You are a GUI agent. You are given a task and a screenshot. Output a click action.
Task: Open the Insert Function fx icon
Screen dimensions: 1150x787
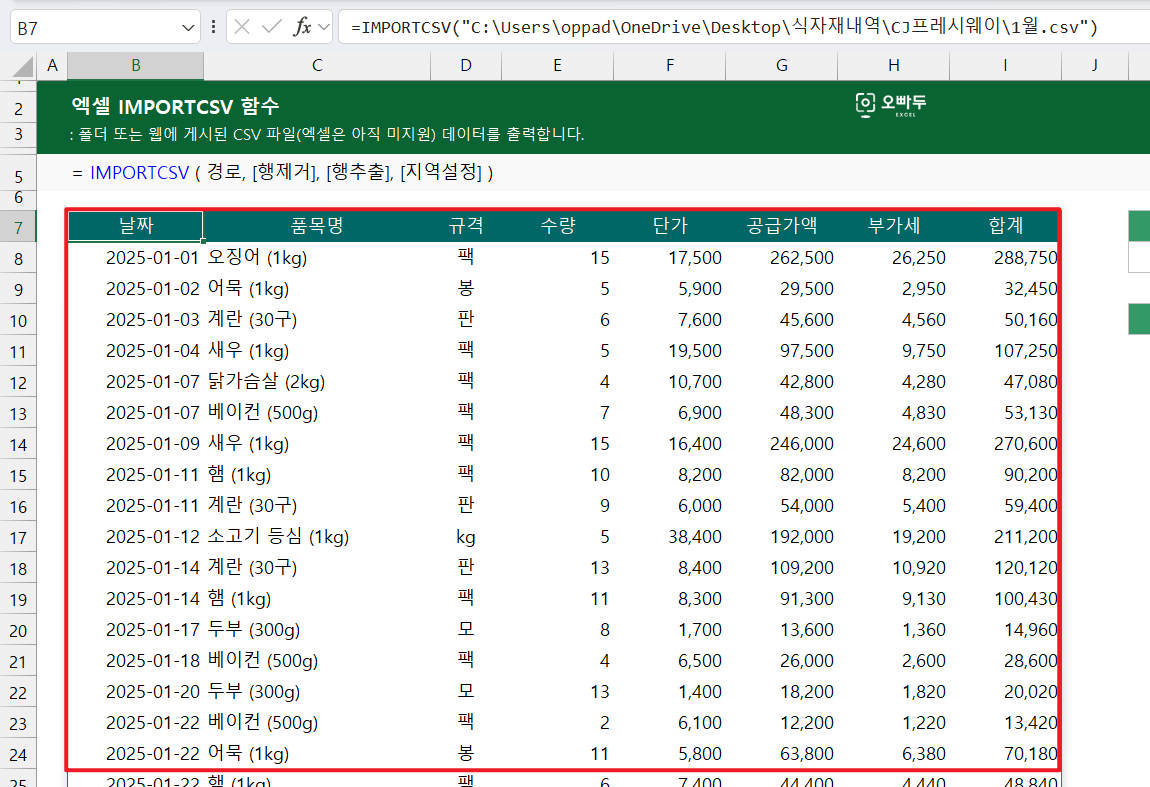[x=301, y=27]
